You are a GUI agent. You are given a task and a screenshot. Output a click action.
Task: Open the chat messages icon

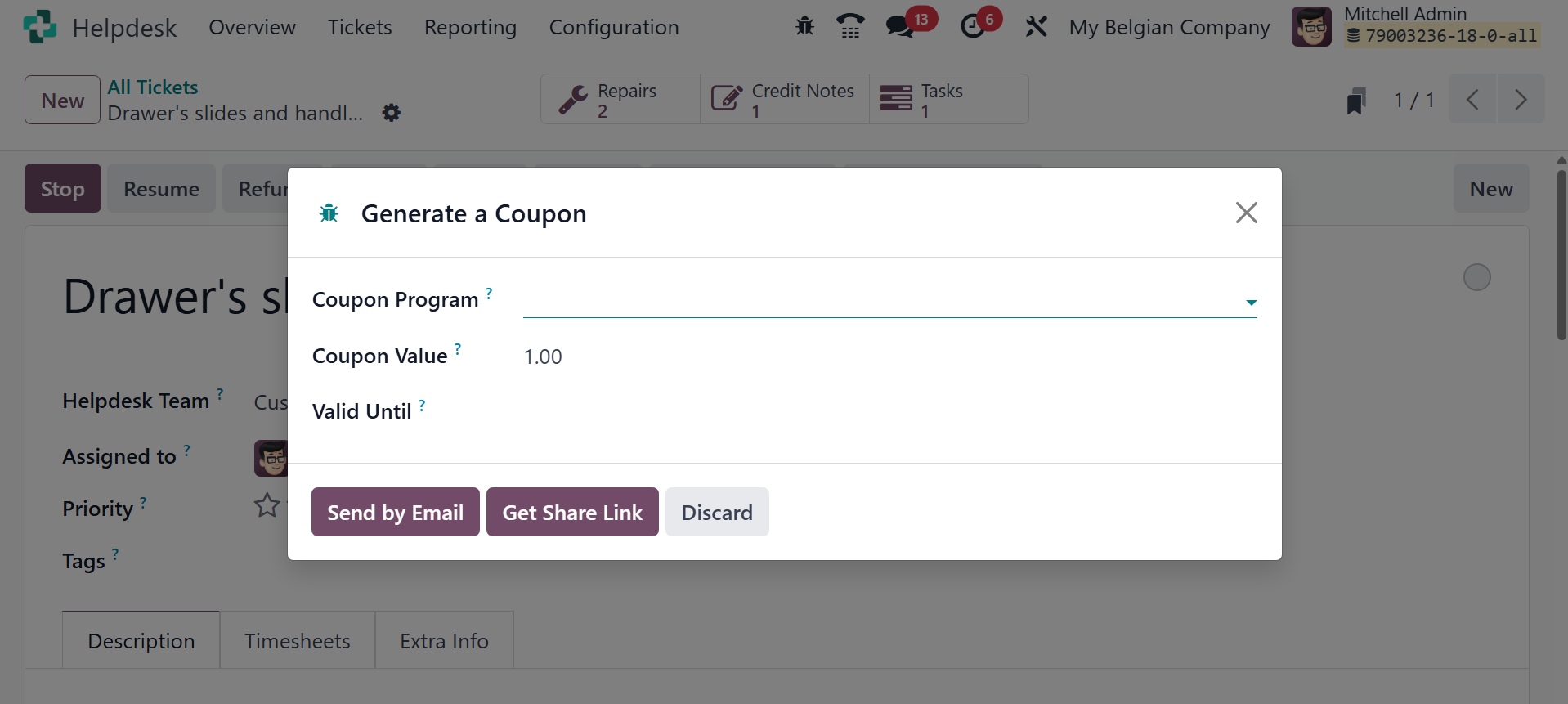click(x=900, y=27)
